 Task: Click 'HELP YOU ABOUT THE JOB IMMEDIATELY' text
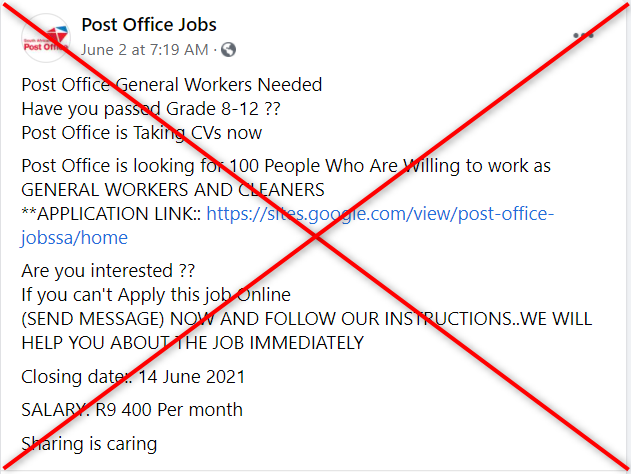coord(192,343)
